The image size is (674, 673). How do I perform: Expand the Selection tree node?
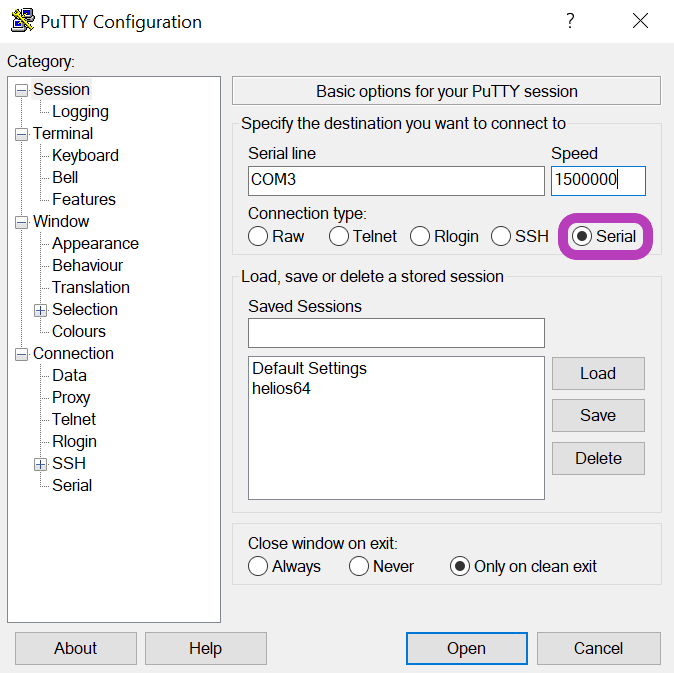(40, 310)
